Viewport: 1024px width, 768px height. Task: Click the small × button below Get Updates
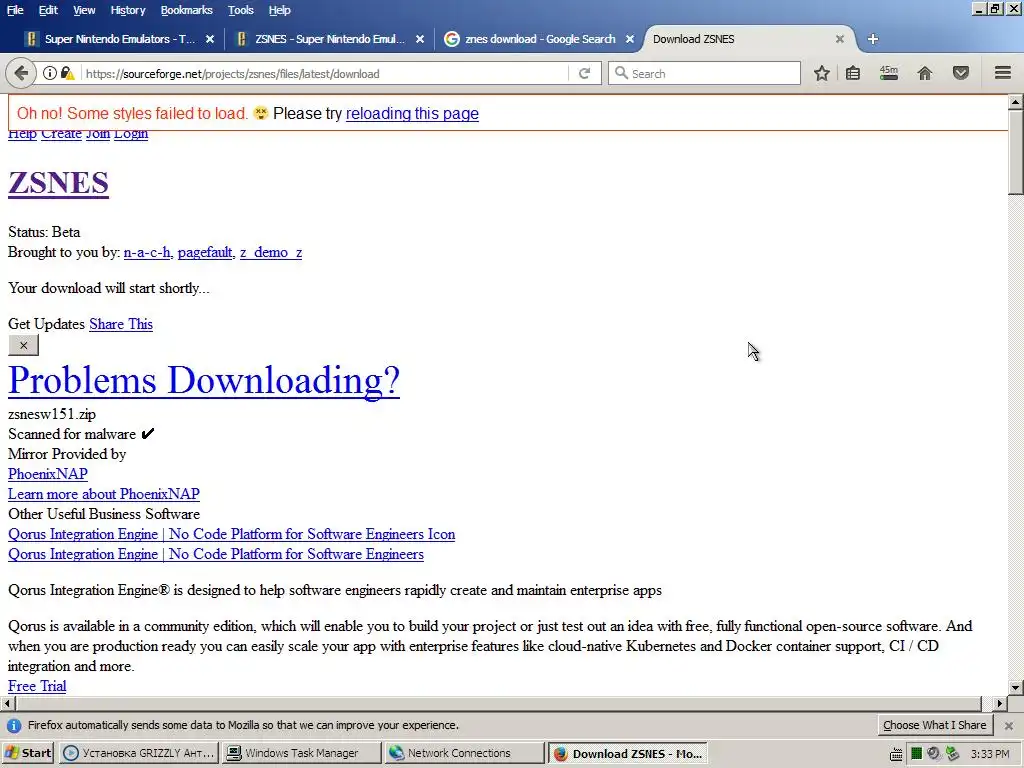(24, 345)
